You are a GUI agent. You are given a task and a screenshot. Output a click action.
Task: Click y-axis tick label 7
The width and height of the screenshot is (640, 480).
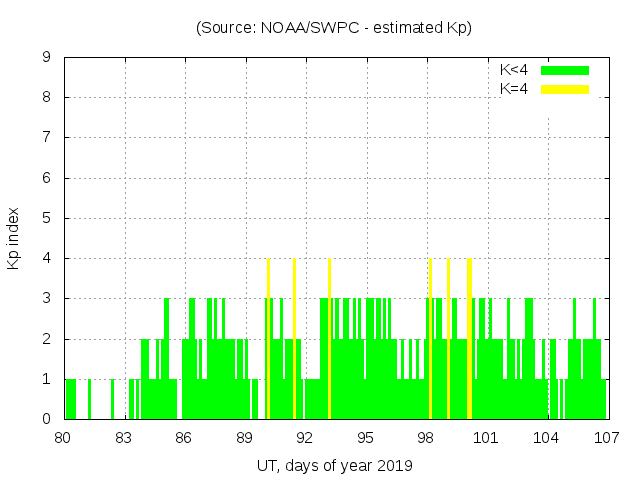[x=47, y=138]
